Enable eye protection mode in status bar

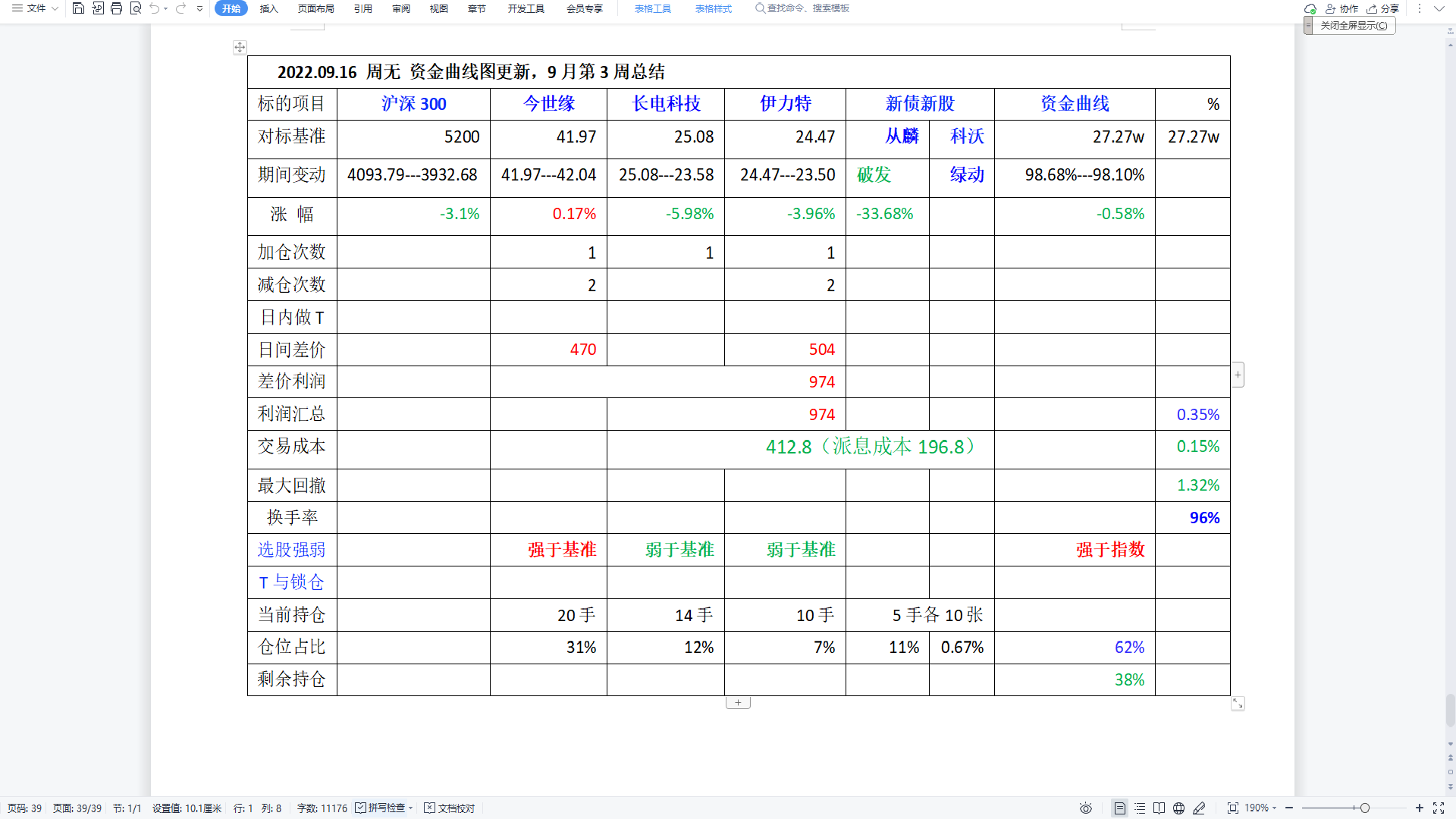coord(1086,808)
